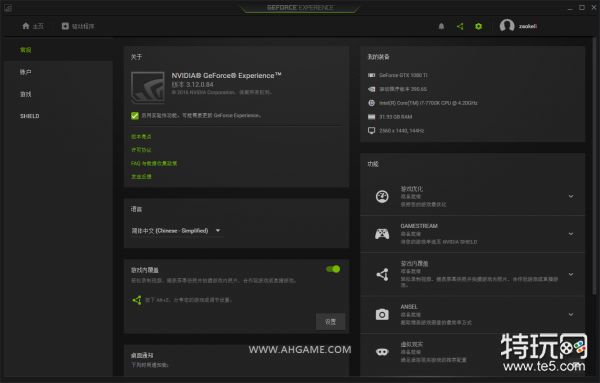Open the license agreement link
The image size is (600, 383).
tap(141, 150)
